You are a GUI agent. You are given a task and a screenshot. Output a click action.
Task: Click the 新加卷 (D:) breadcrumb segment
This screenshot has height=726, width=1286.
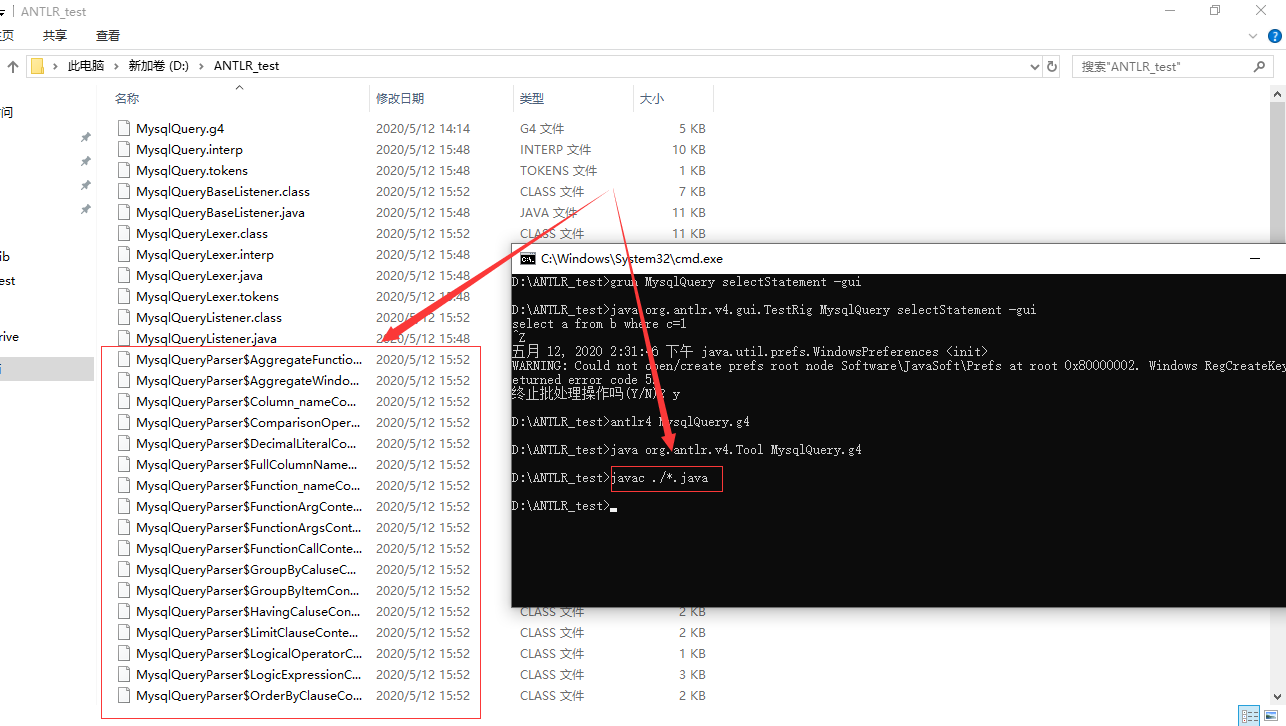tap(159, 66)
